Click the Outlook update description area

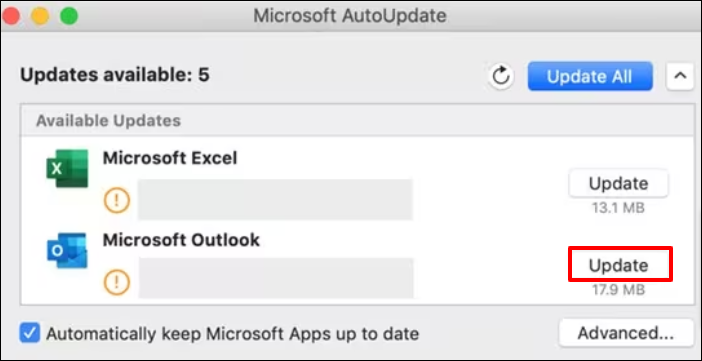276,278
